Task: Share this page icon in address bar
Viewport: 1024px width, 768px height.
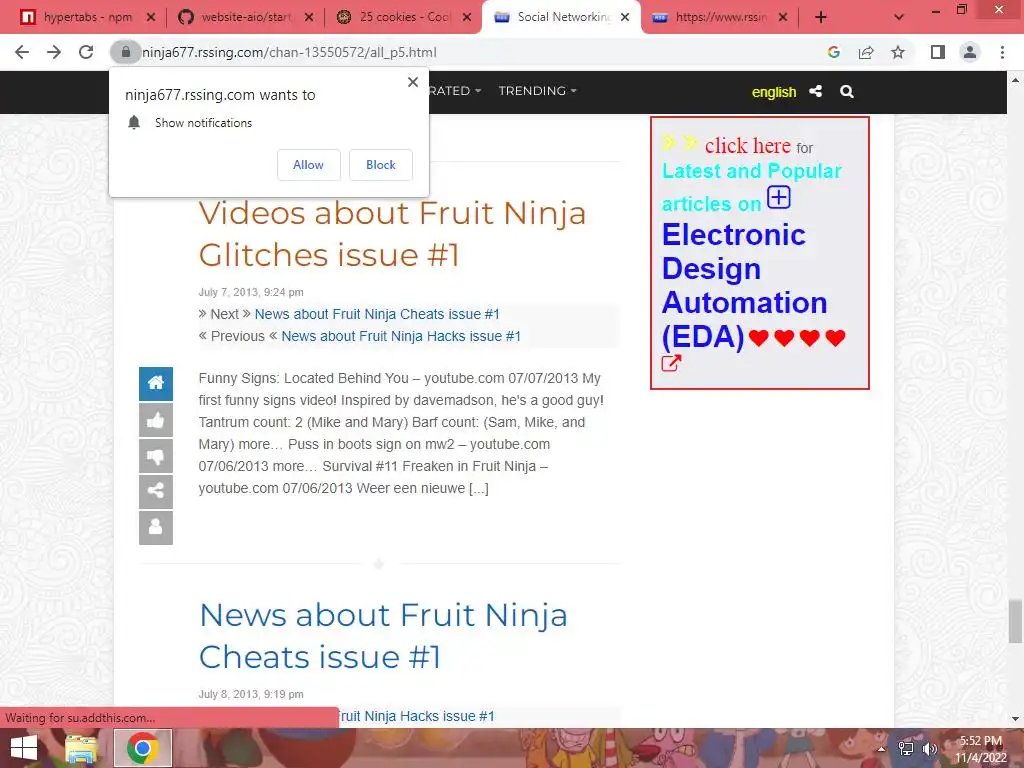Action: pos(866,52)
